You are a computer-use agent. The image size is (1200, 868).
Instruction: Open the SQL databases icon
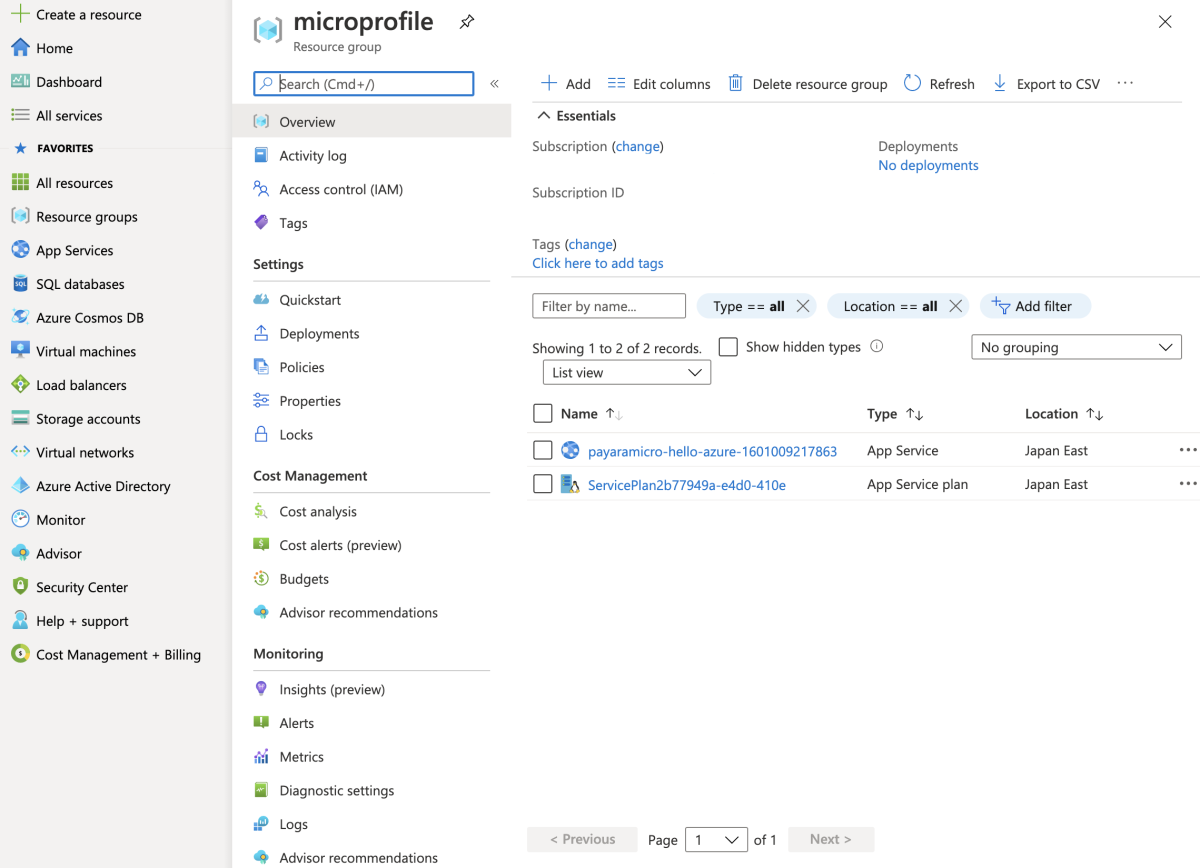tap(20, 284)
